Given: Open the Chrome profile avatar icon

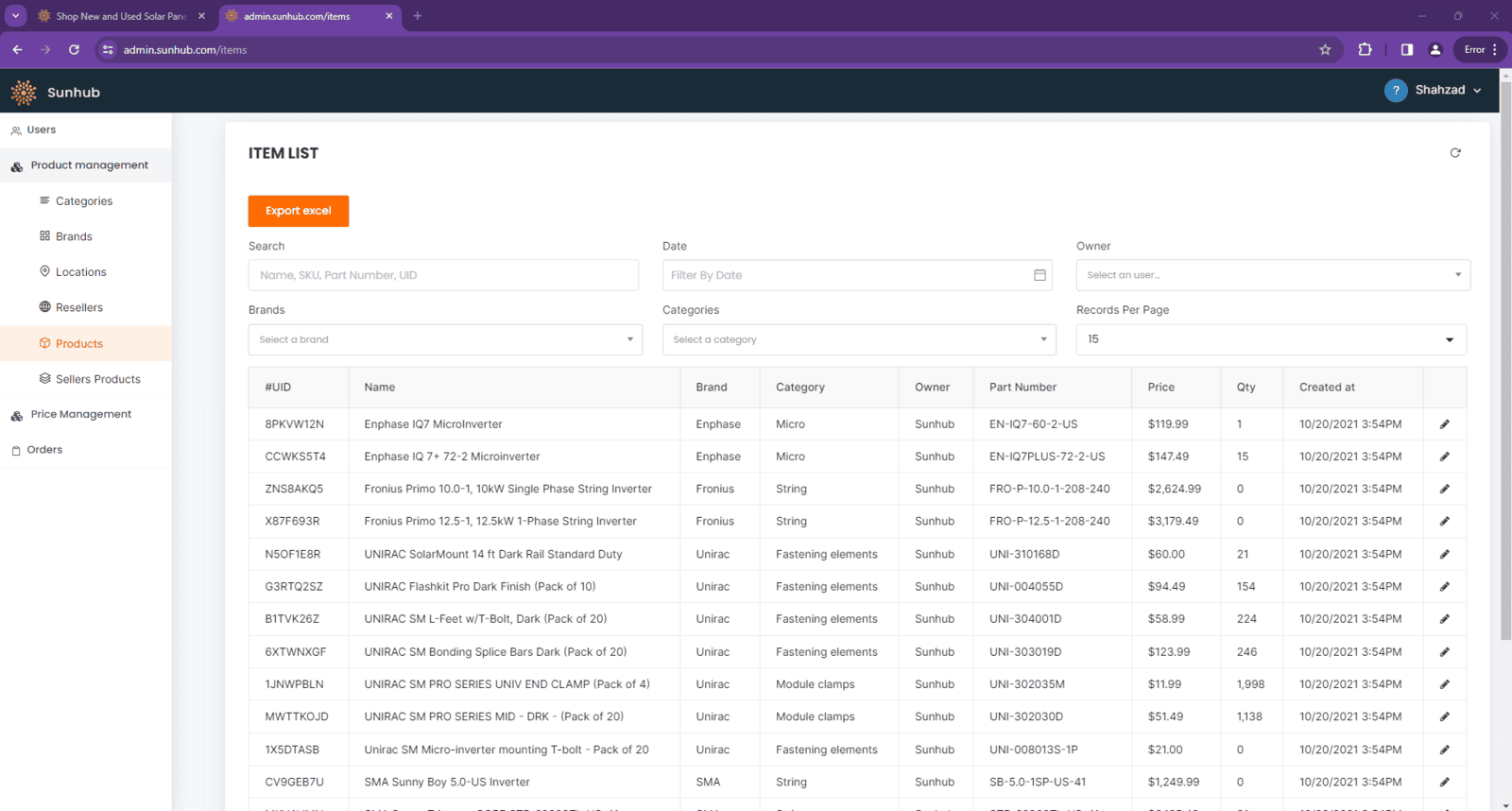Looking at the screenshot, I should coord(1435,50).
